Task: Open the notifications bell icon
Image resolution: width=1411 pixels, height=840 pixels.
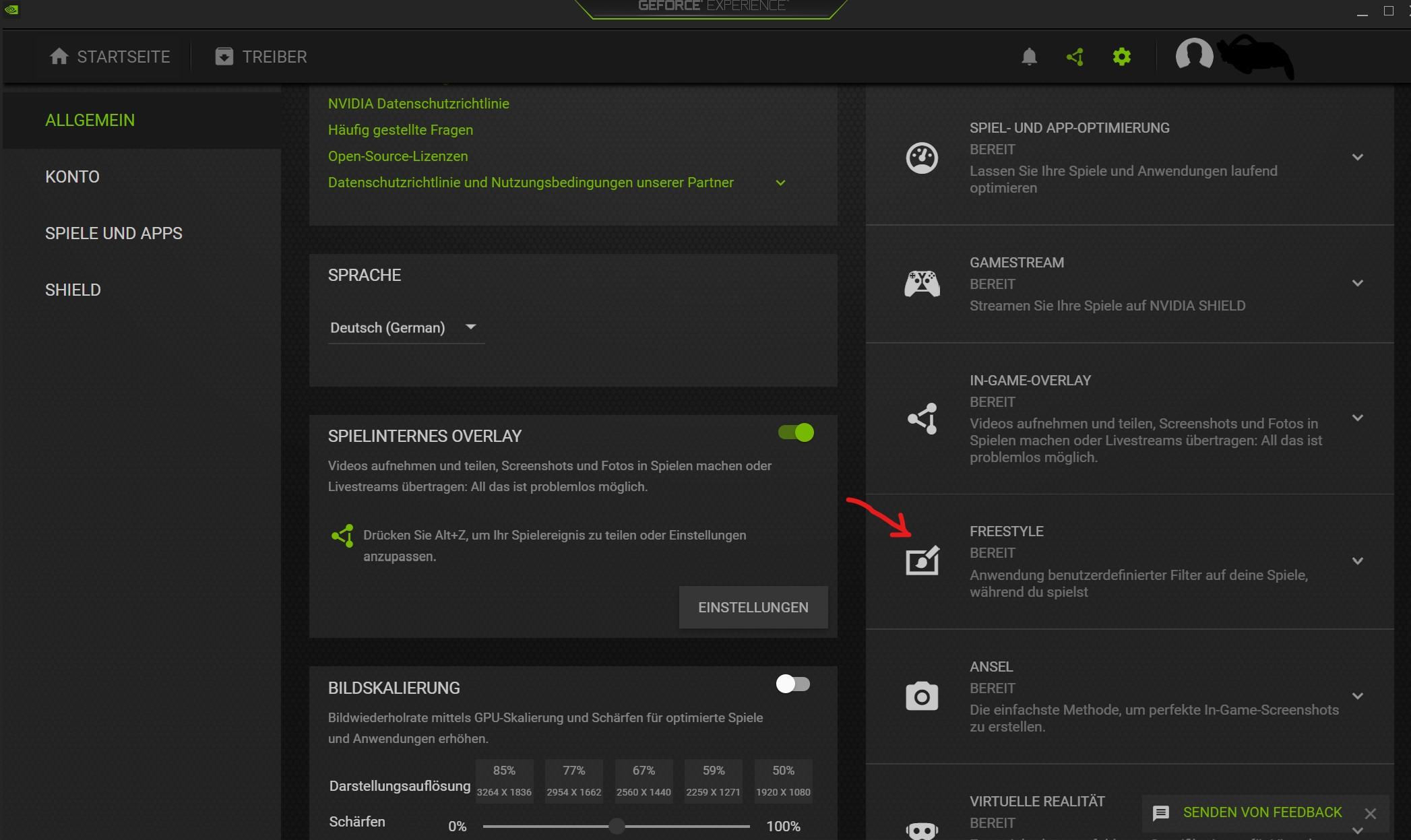Action: pyautogui.click(x=1029, y=57)
